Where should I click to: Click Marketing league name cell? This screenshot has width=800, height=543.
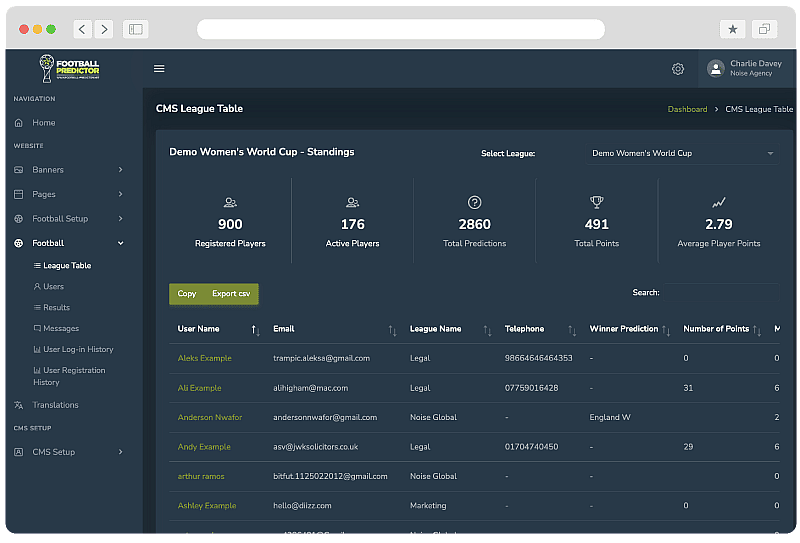(x=428, y=506)
